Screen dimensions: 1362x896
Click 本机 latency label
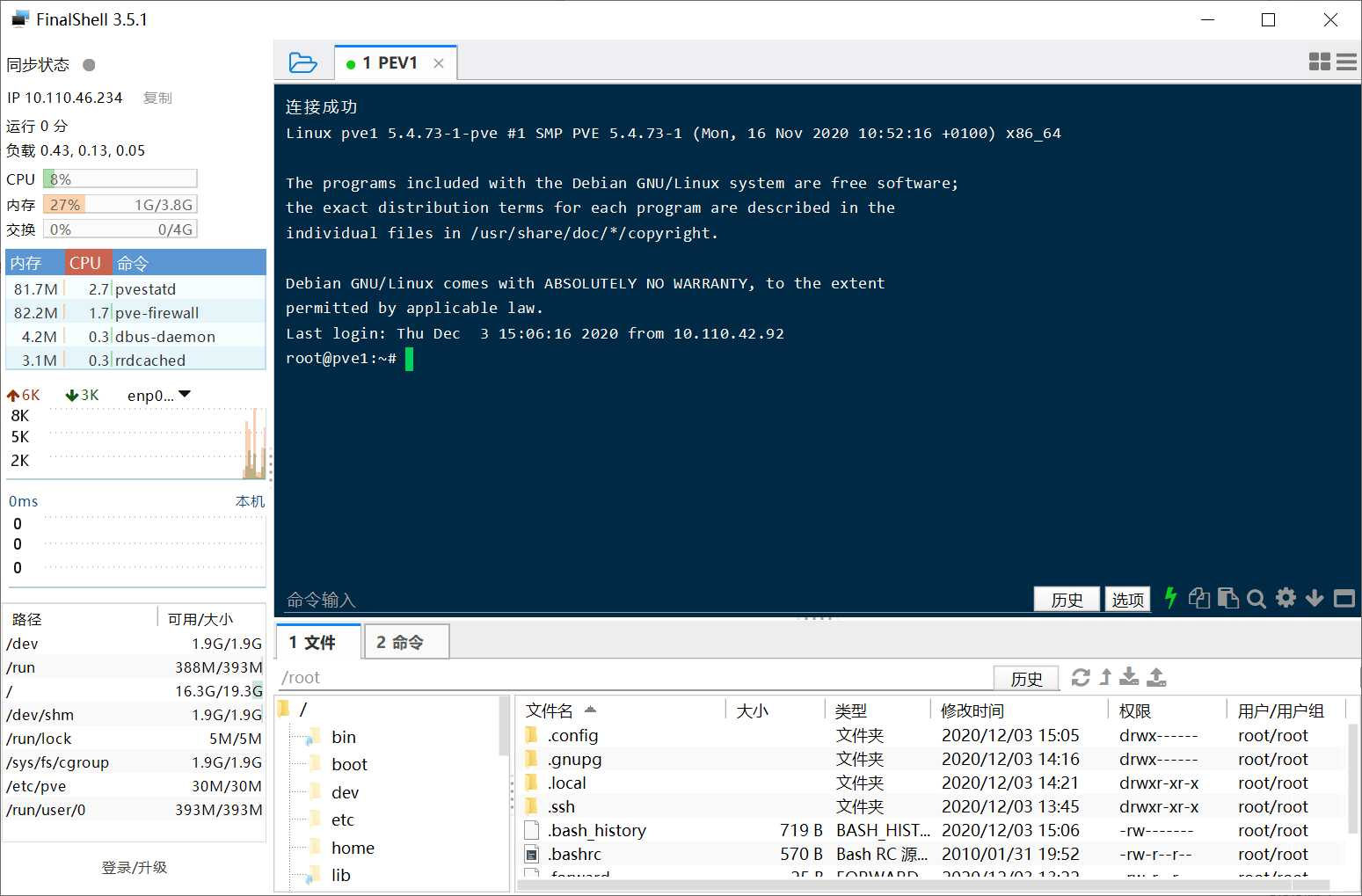250,501
